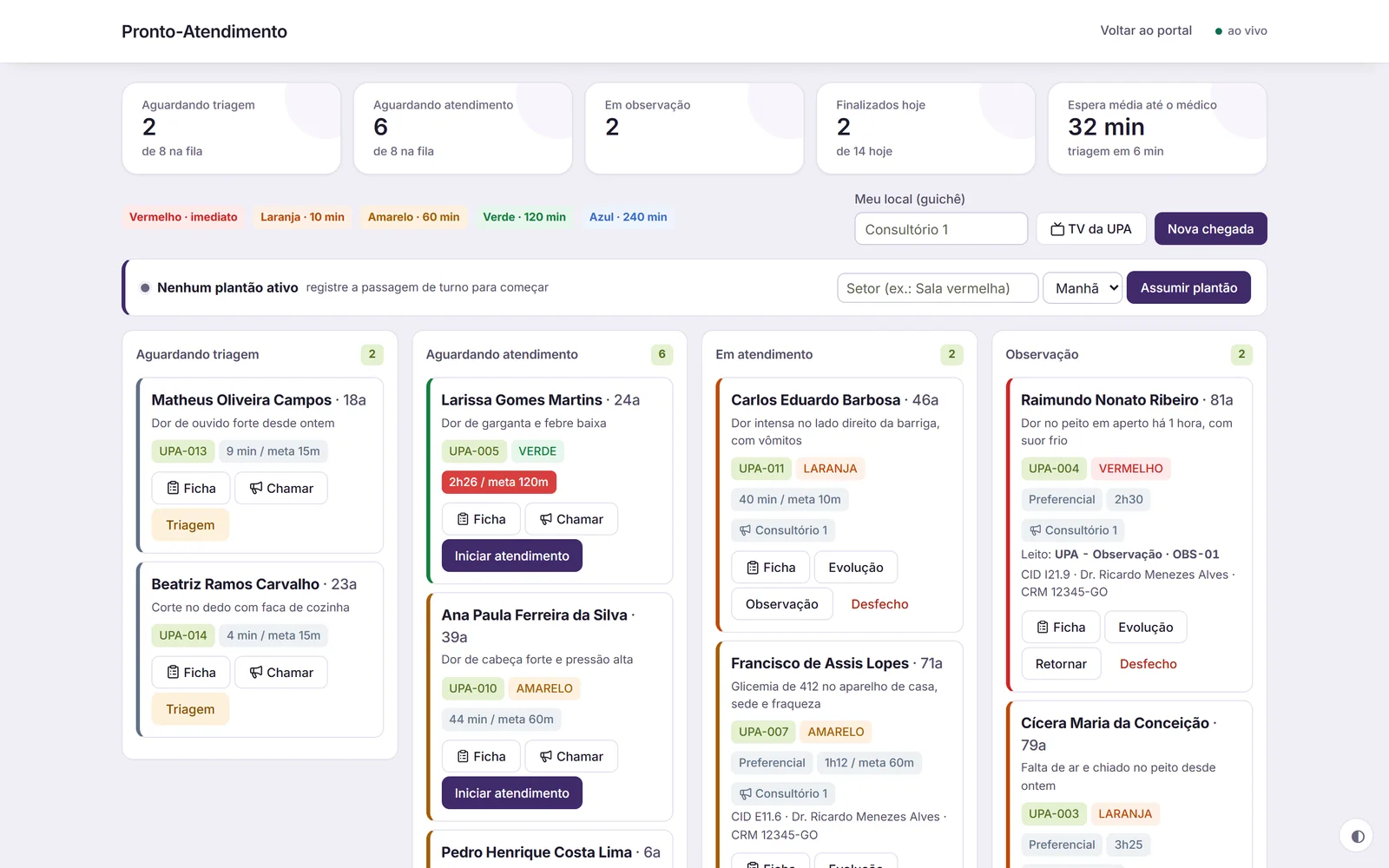Image resolution: width=1389 pixels, height=868 pixels.
Task: Open Evolução for Raimundo Nonato Ribeiro
Action: [x=1146, y=628]
